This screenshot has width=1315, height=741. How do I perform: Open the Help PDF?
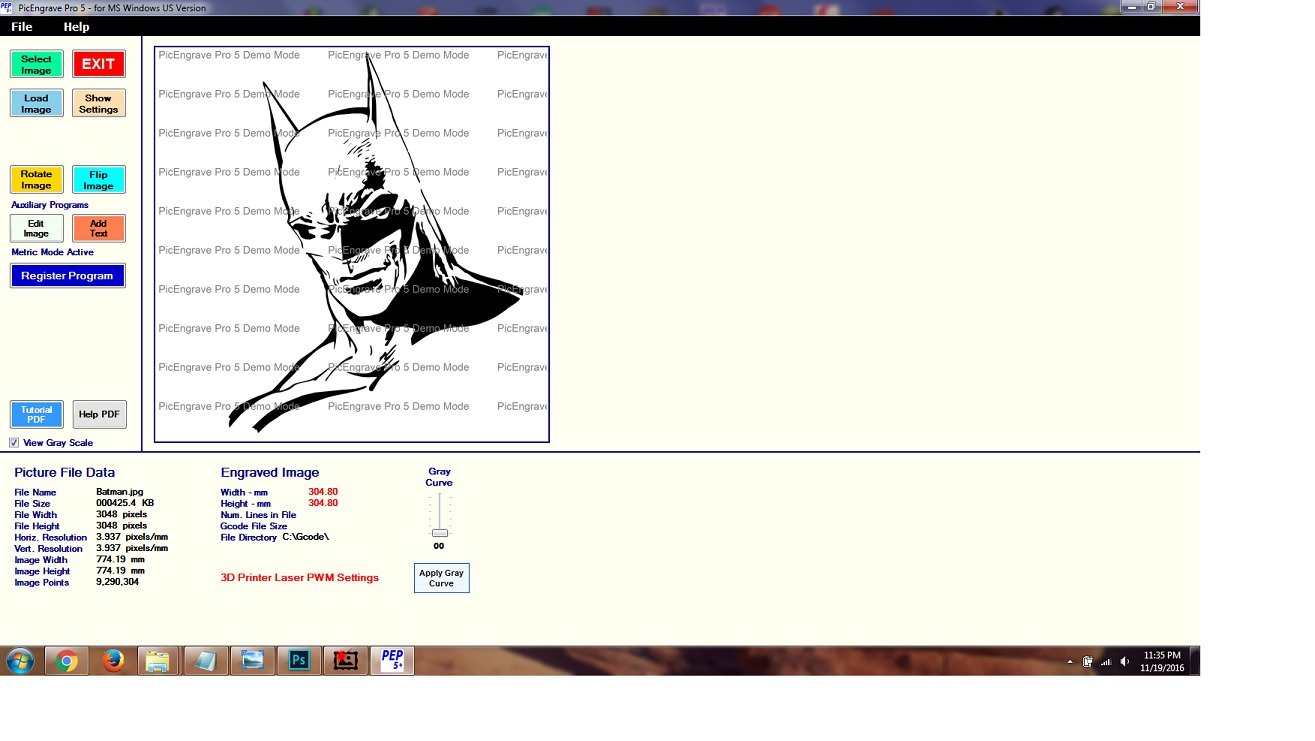99,414
